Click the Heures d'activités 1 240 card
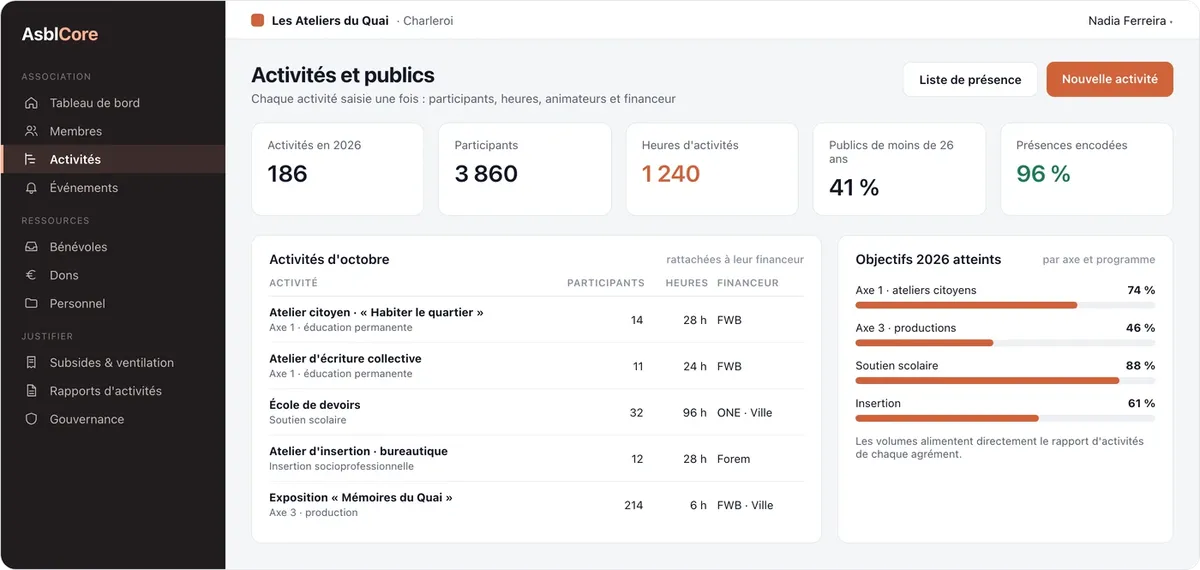1200x570 pixels. [712, 169]
